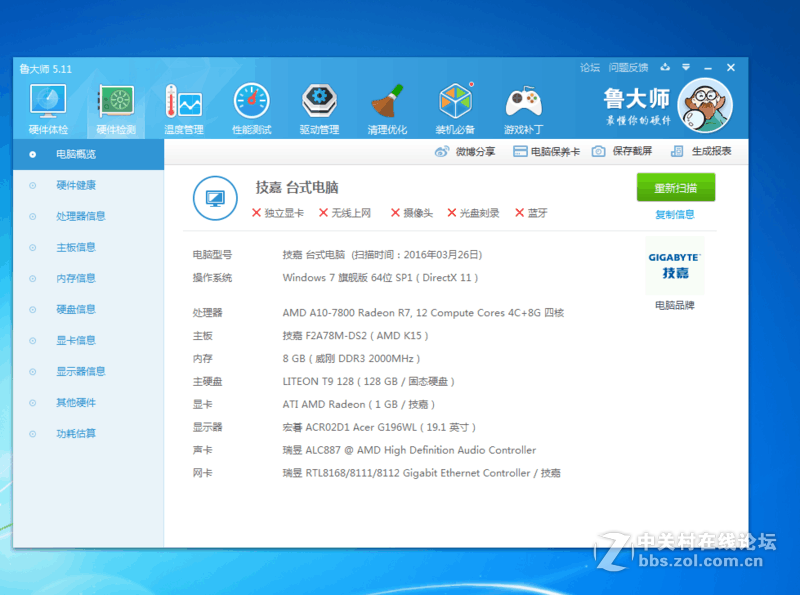Click 复制信息 copy info link
This screenshot has height=595, width=800.
click(x=674, y=214)
